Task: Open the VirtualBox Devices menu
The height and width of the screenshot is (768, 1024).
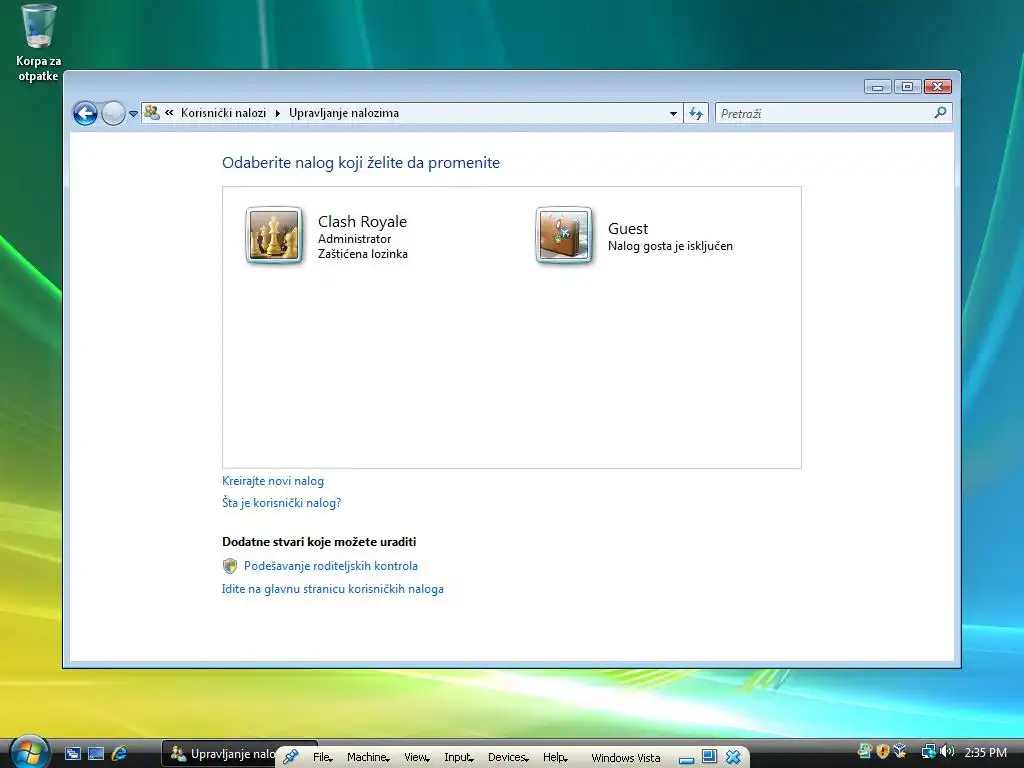Action: click(x=508, y=757)
